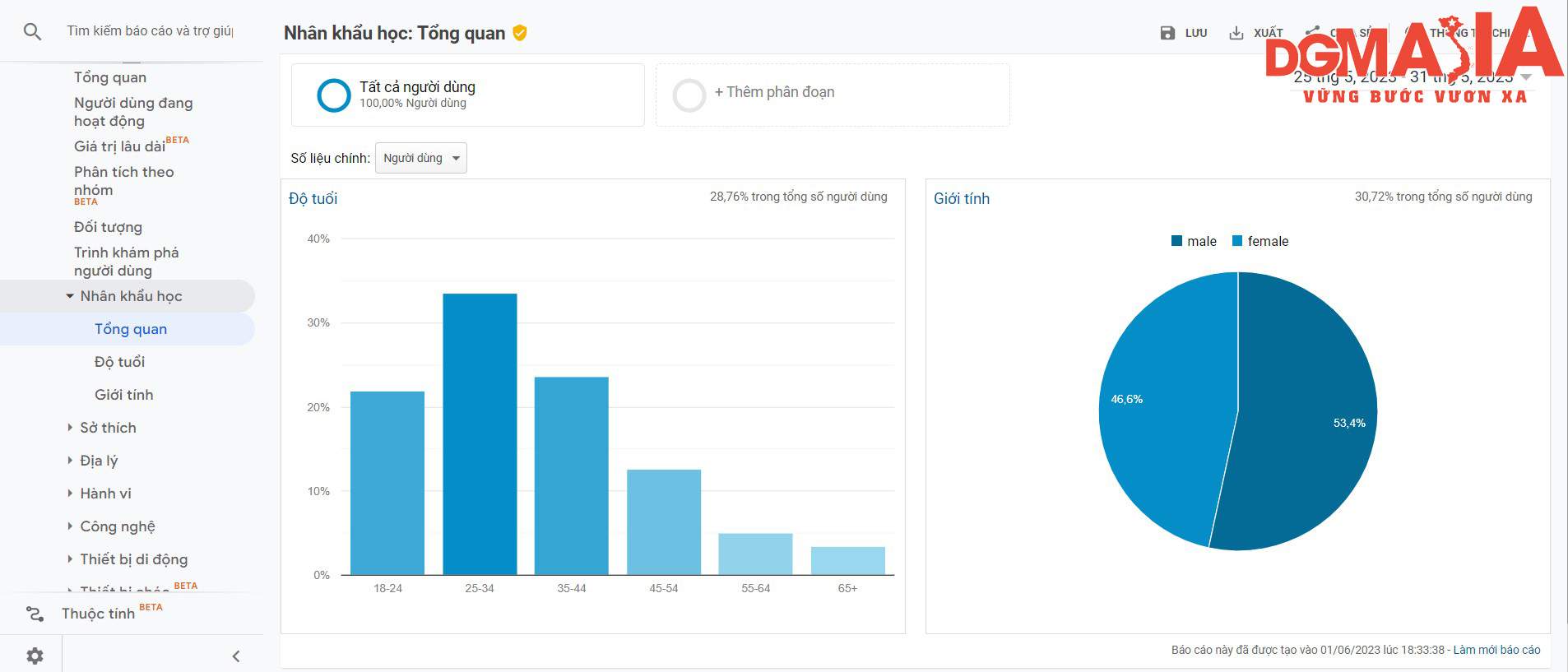Collapse the Nhân khẩu học section
Viewport: 1568px width, 672px height.
(x=70, y=296)
